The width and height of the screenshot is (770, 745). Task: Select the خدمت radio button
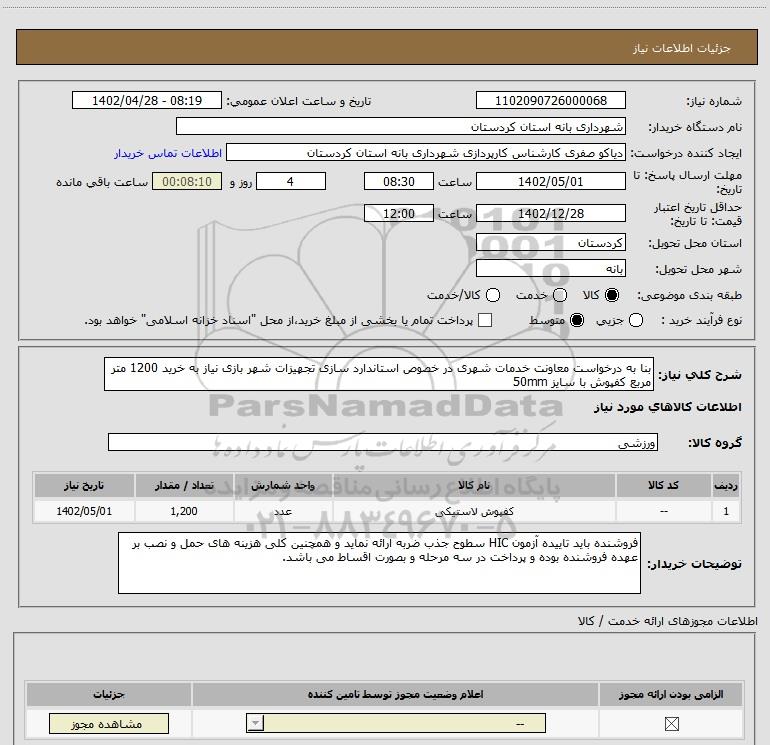[x=560, y=295]
